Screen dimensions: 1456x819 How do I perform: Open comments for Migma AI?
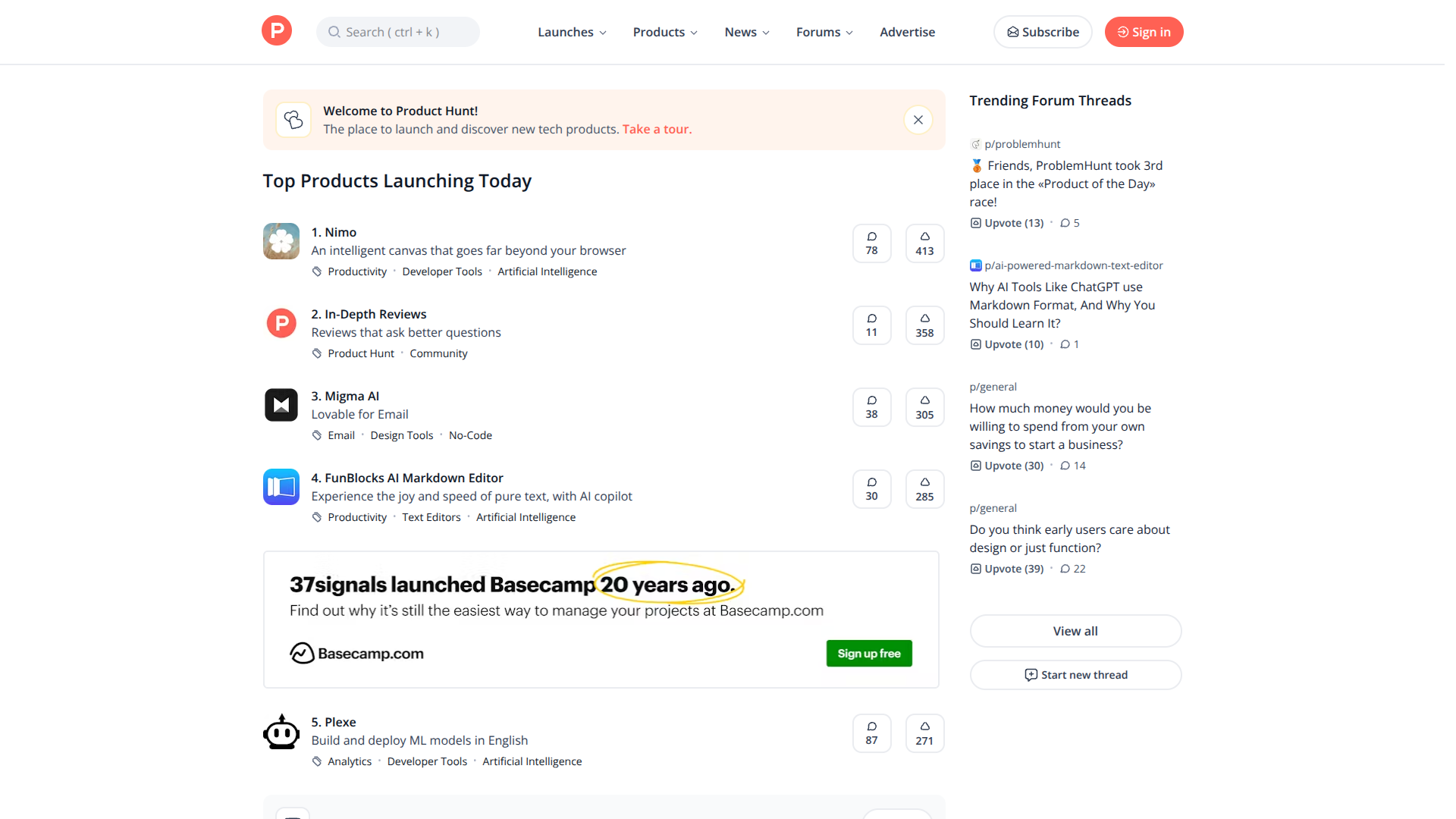point(871,407)
